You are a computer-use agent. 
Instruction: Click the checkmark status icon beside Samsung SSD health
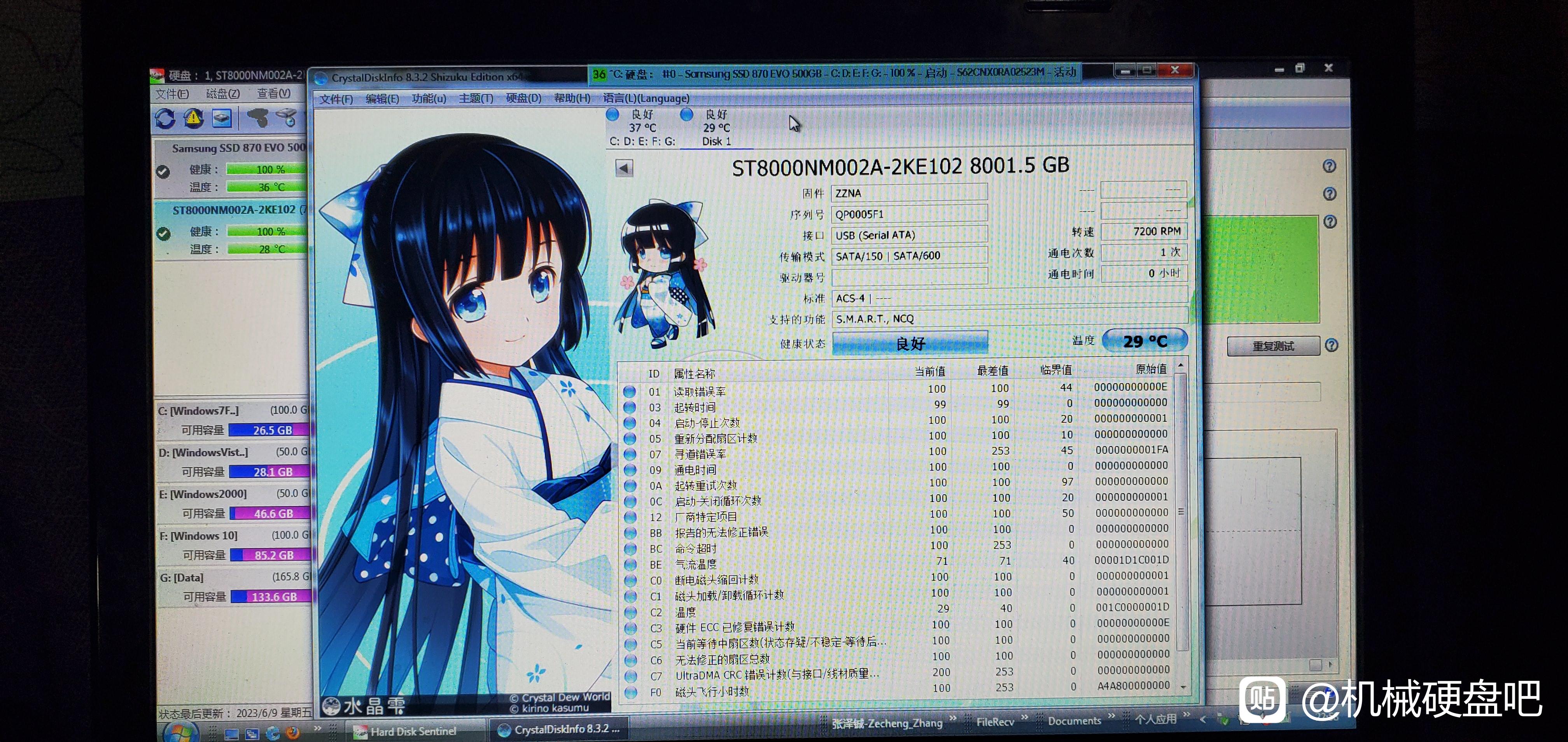(163, 171)
